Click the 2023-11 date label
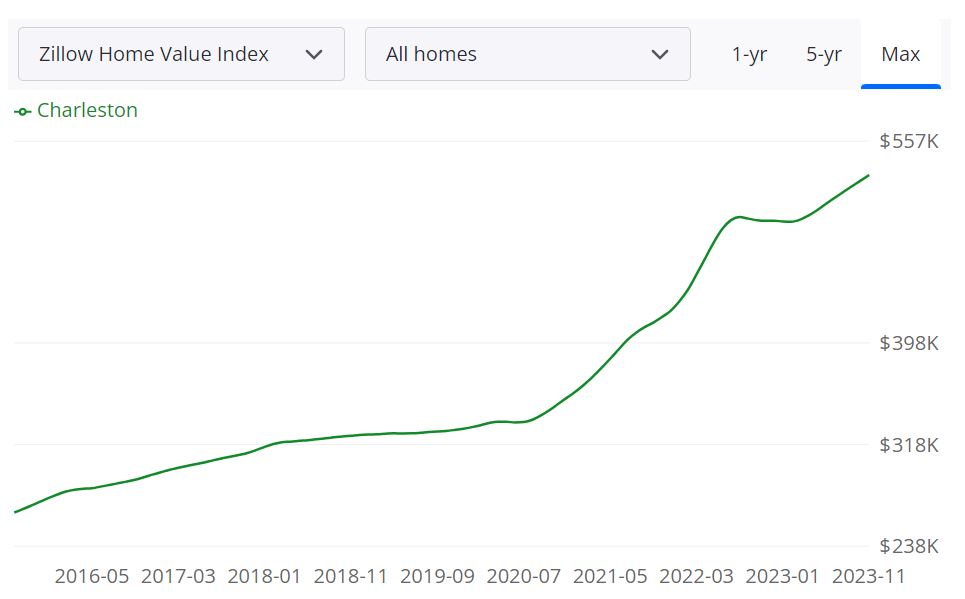 click(x=868, y=576)
